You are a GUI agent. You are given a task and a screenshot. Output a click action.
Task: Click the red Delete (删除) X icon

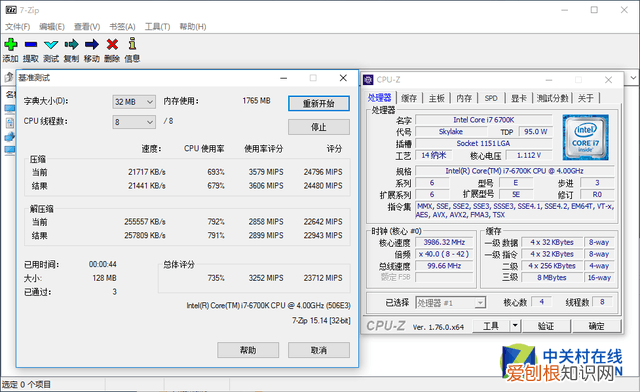tap(112, 44)
